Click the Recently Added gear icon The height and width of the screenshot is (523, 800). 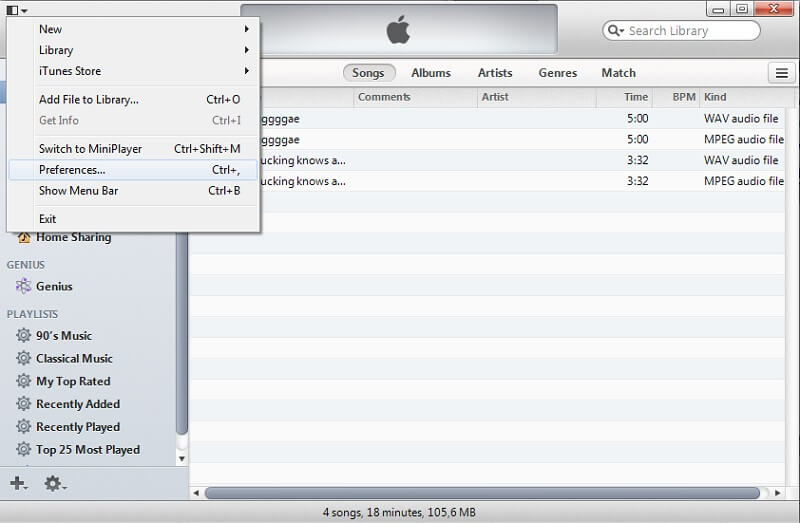(23, 404)
